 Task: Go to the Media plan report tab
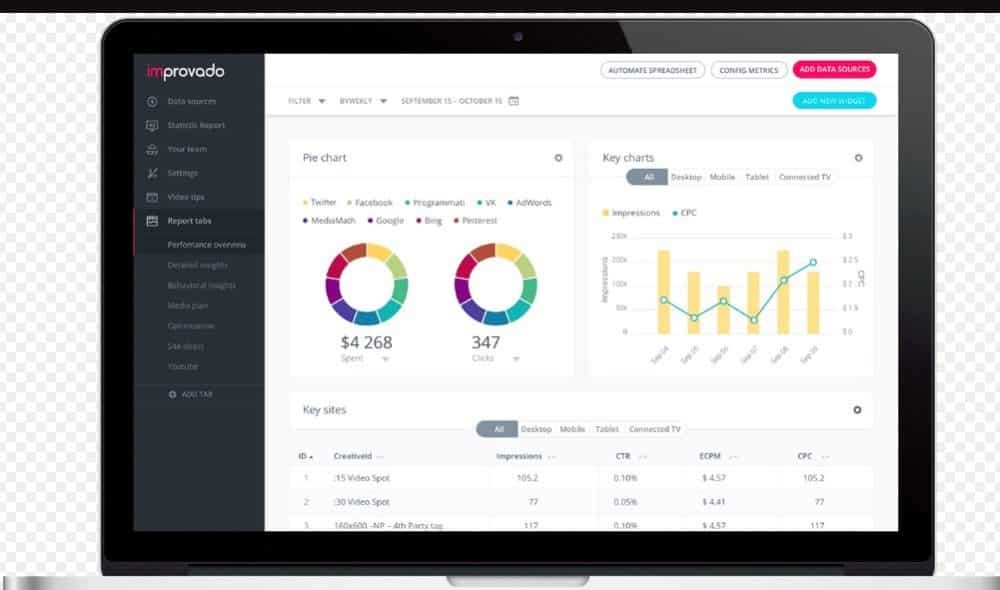click(x=189, y=306)
